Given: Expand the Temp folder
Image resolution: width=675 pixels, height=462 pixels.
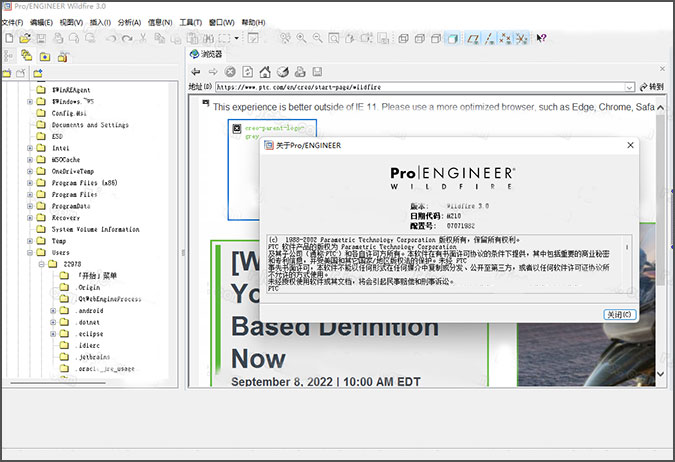Looking at the screenshot, I should tap(30, 241).
